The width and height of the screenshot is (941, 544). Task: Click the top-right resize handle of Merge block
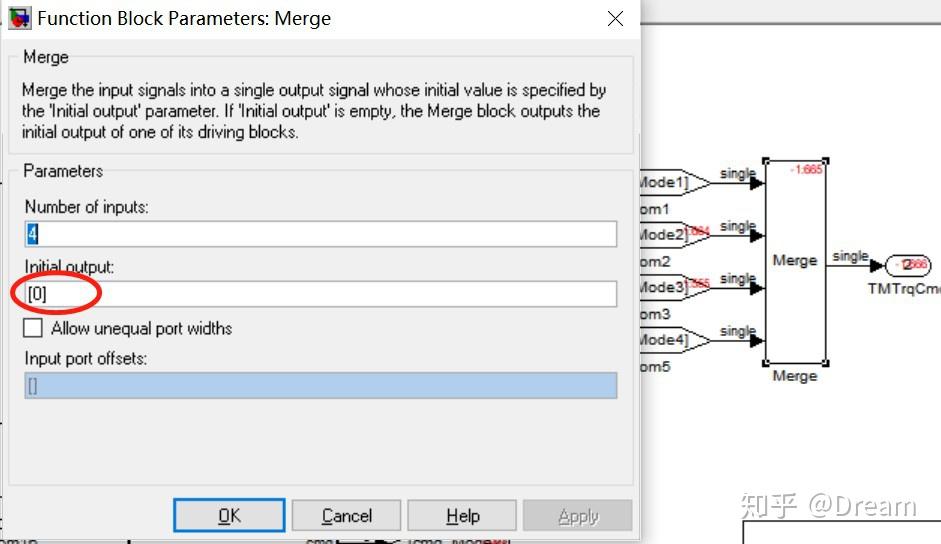(826, 161)
